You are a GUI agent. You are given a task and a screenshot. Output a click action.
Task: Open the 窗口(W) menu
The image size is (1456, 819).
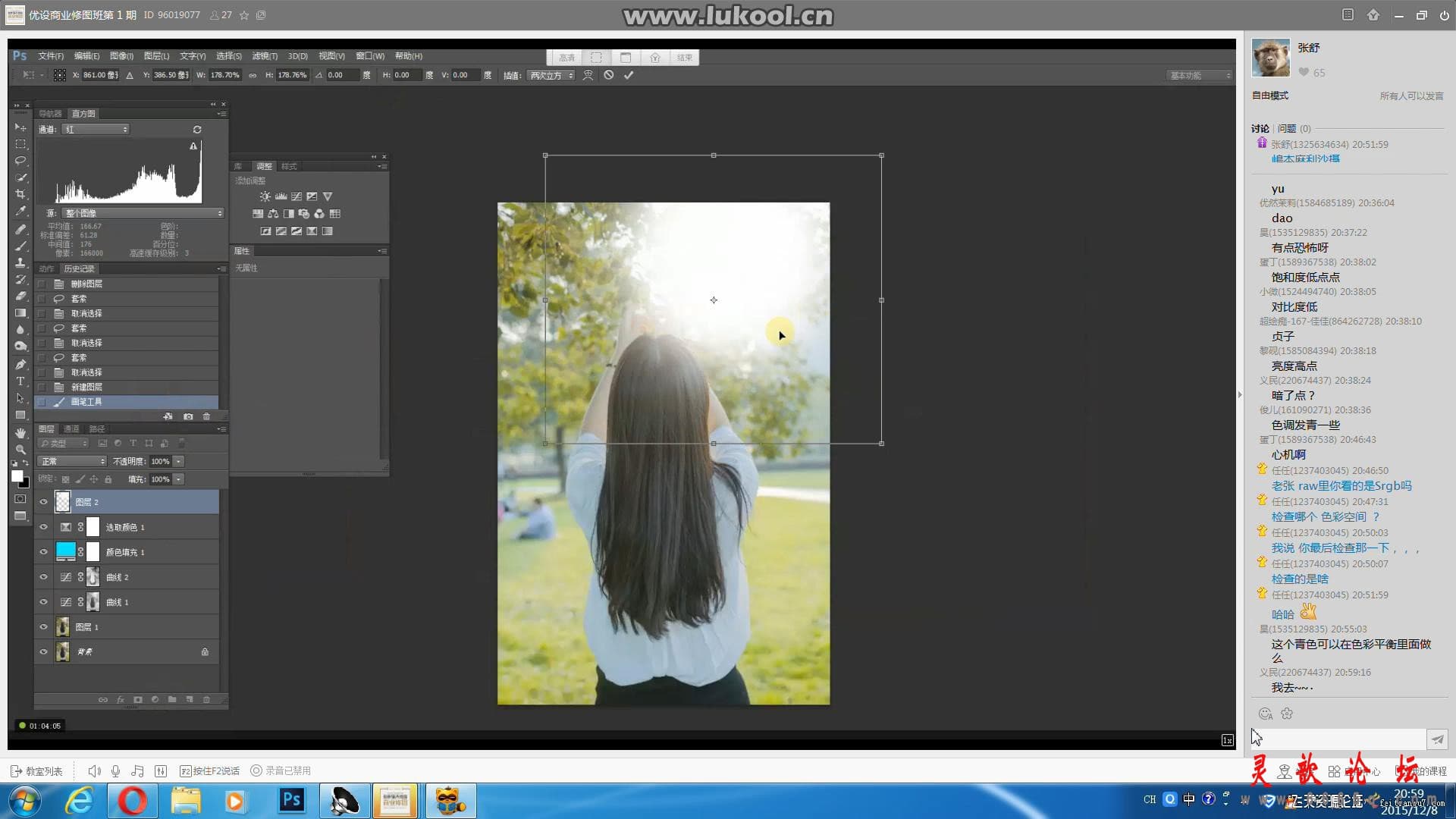click(x=370, y=56)
